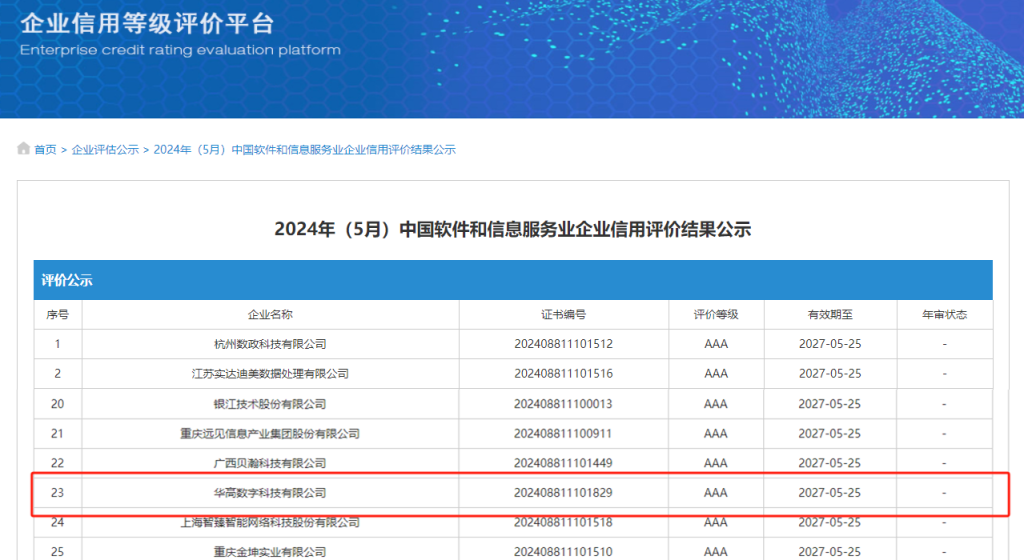Click the 2027-05-25 date in row 1
Screen dimensions: 1024x560
tap(830, 344)
